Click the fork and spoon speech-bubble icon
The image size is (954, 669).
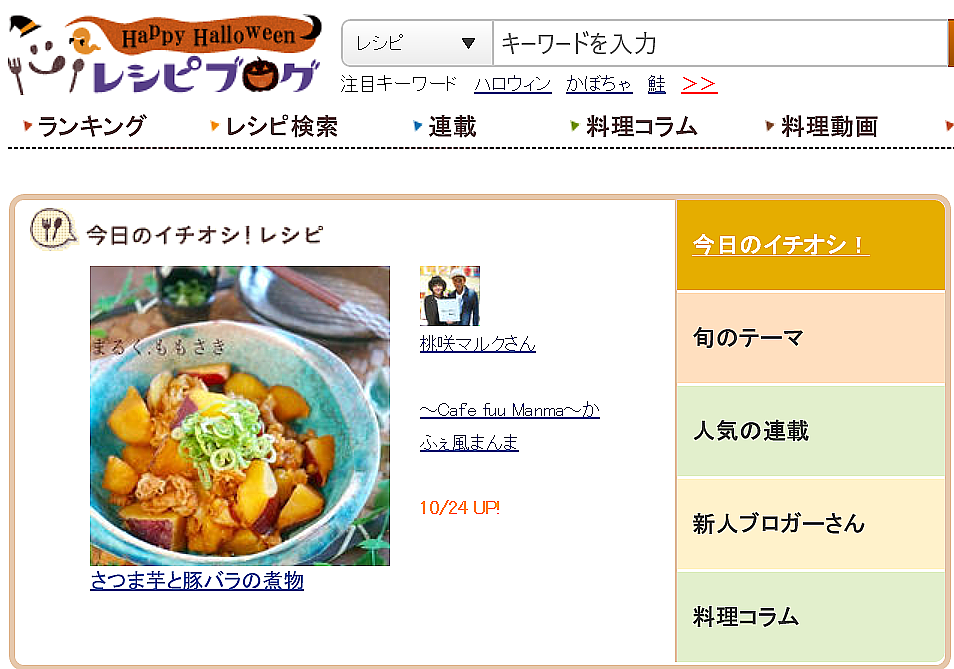pyautogui.click(x=54, y=229)
